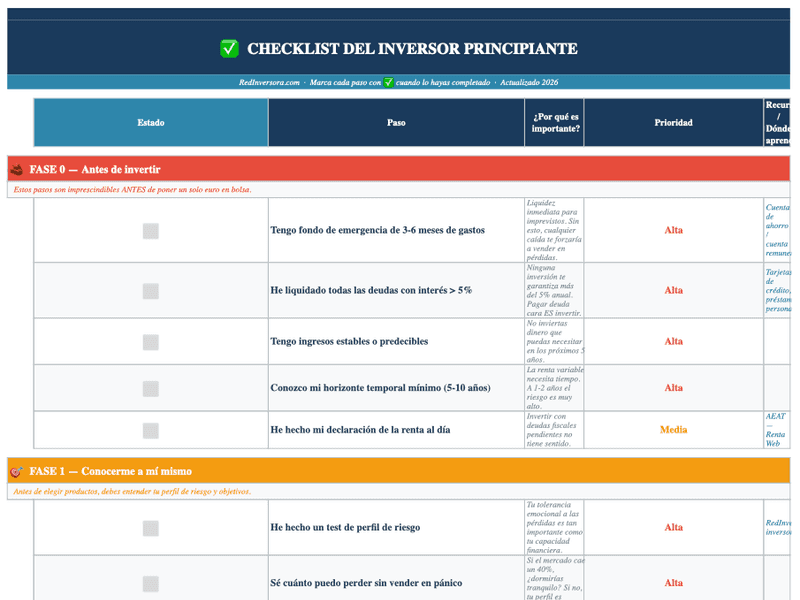Click explanation starting 'No inviertas dinero que puedas'

(555, 341)
